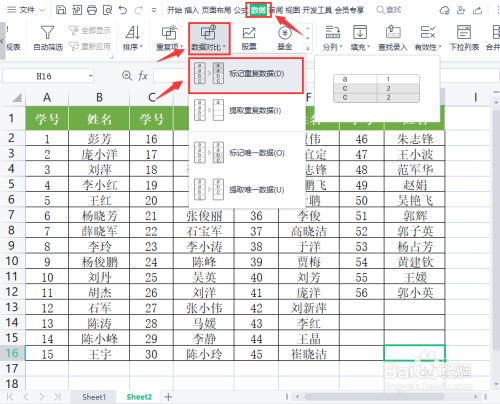
Task: Click the vertical scrollbar thumb
Action: pos(496,230)
